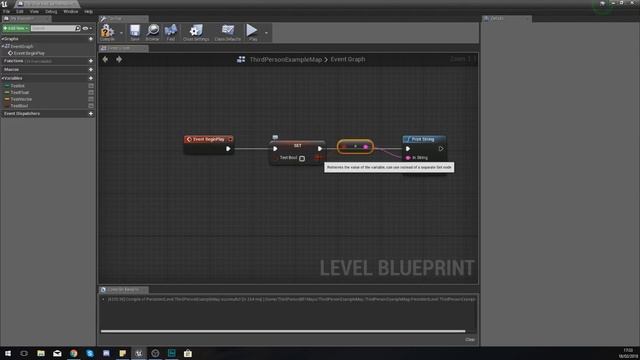Screen dimensions: 640x360
Task: Open the Edit menu
Action: coord(20,12)
